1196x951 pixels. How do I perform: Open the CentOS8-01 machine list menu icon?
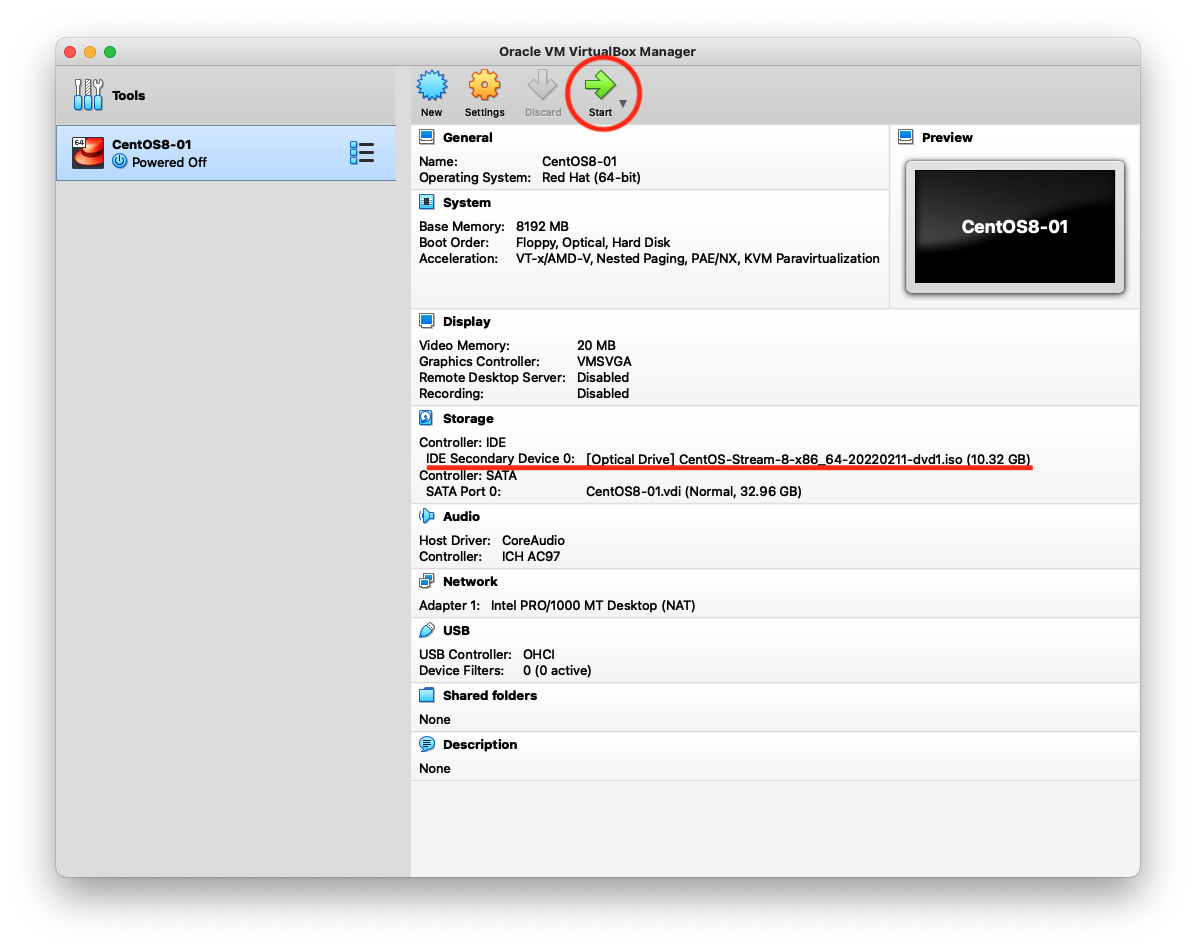point(362,153)
